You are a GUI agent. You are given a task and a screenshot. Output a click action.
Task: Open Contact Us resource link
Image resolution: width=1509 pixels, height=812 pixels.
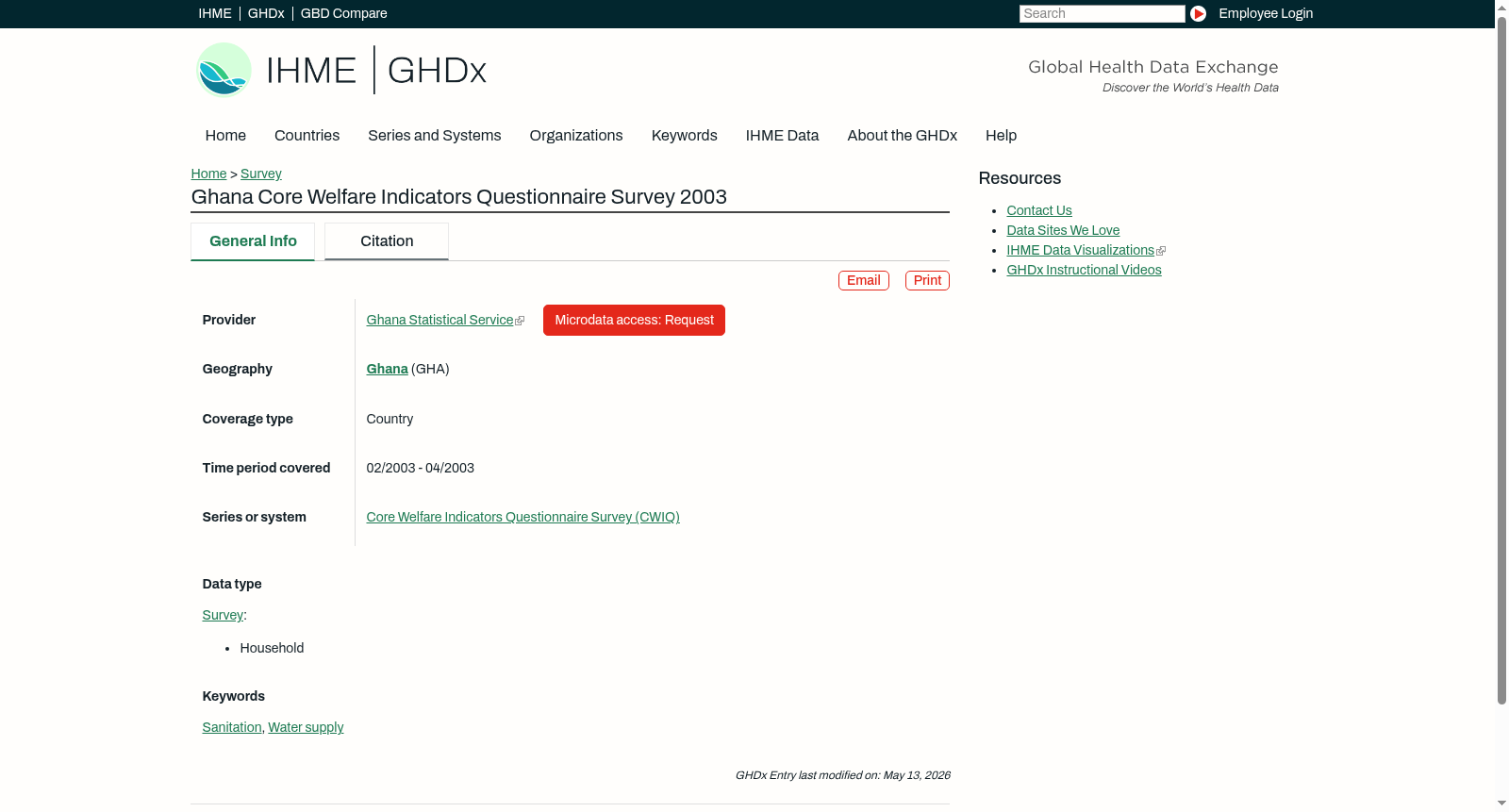coord(1039,210)
